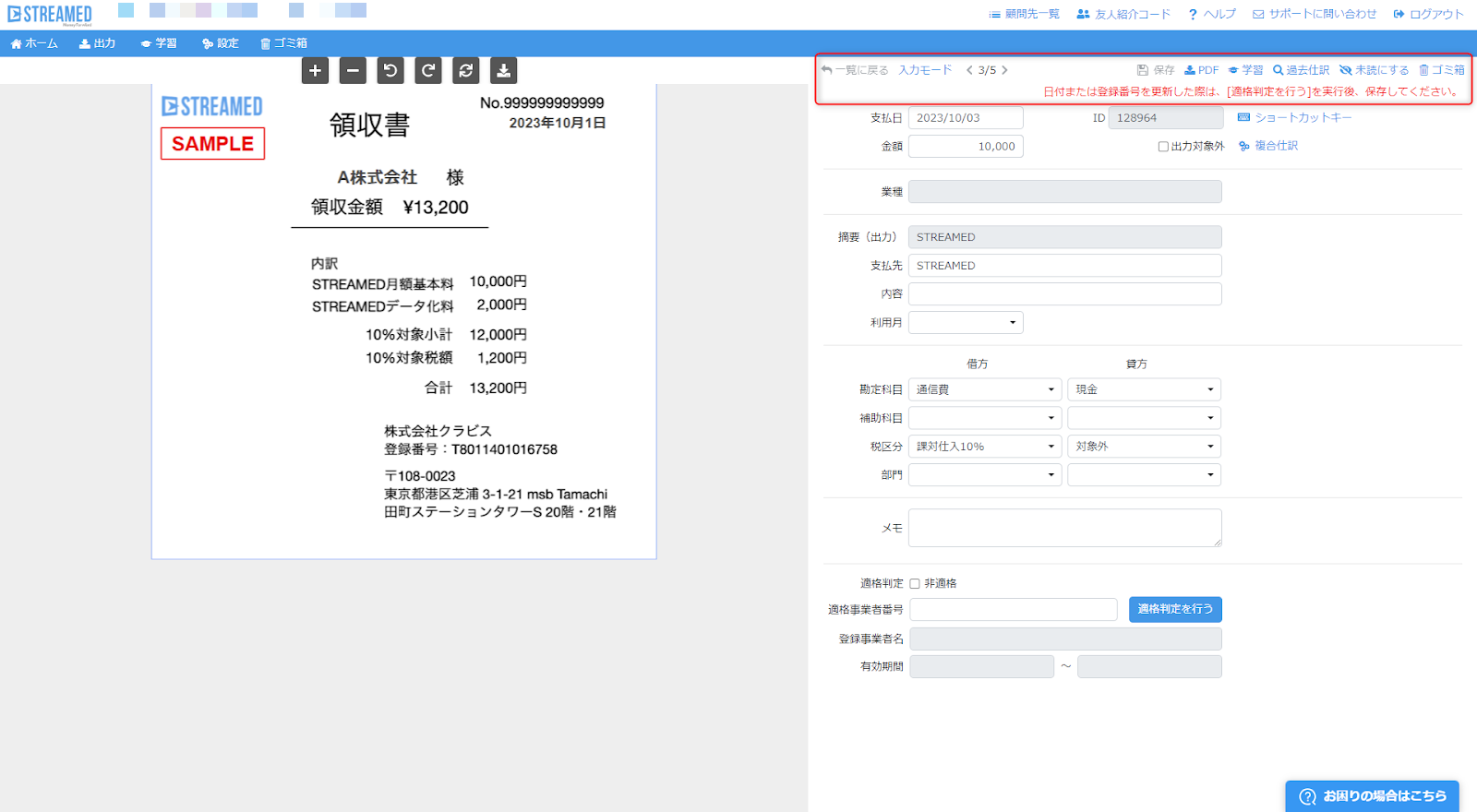
Task: Rotate receipt image counterclockwise
Action: [x=390, y=70]
